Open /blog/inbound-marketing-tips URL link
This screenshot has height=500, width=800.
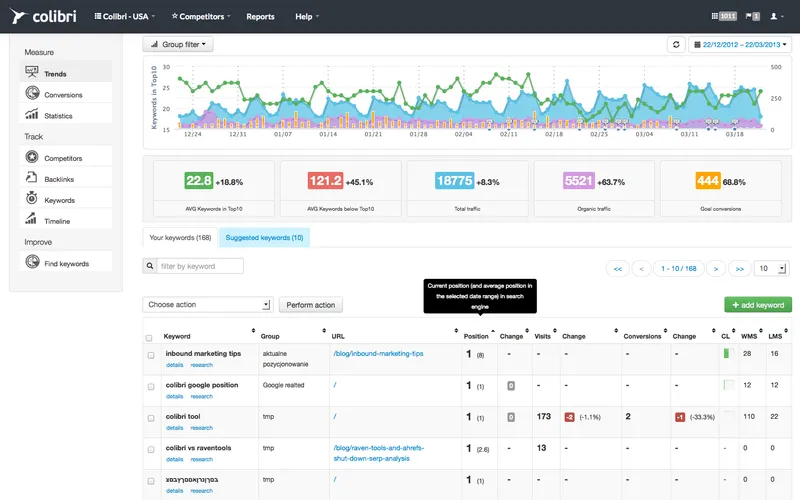pyautogui.click(x=378, y=353)
